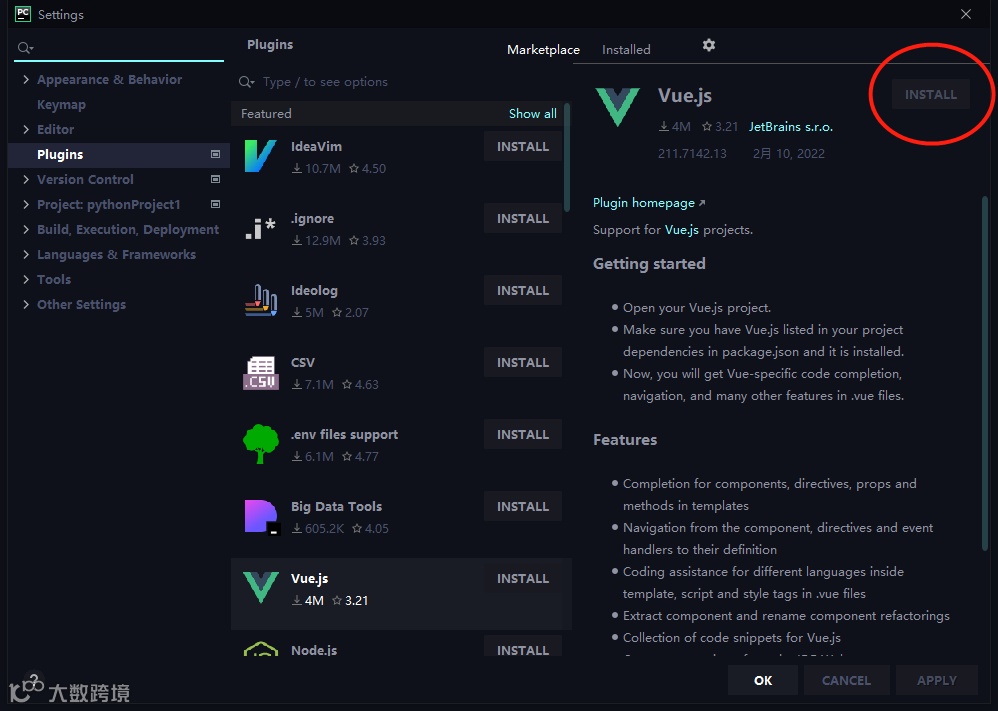This screenshot has height=711, width=998.
Task: Click project-level icon beside Project: pythonProject1
Action: tap(215, 204)
